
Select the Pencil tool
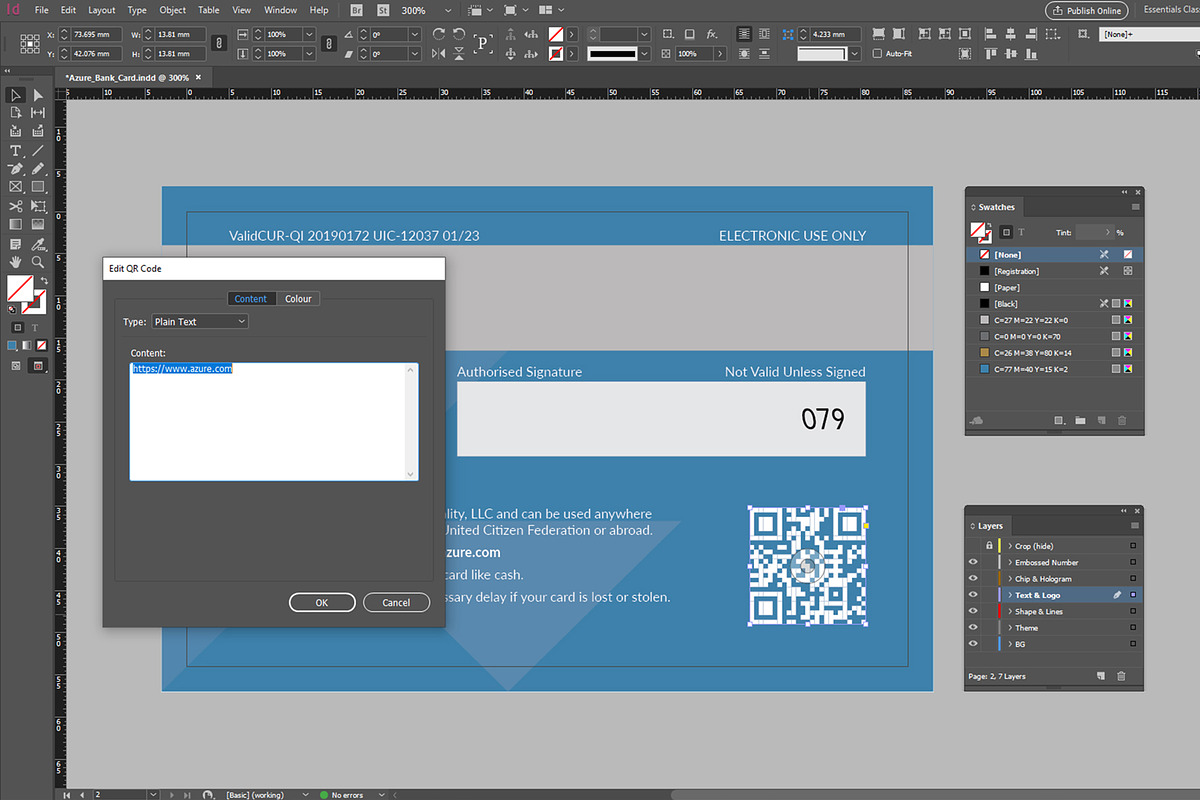[x=38, y=168]
